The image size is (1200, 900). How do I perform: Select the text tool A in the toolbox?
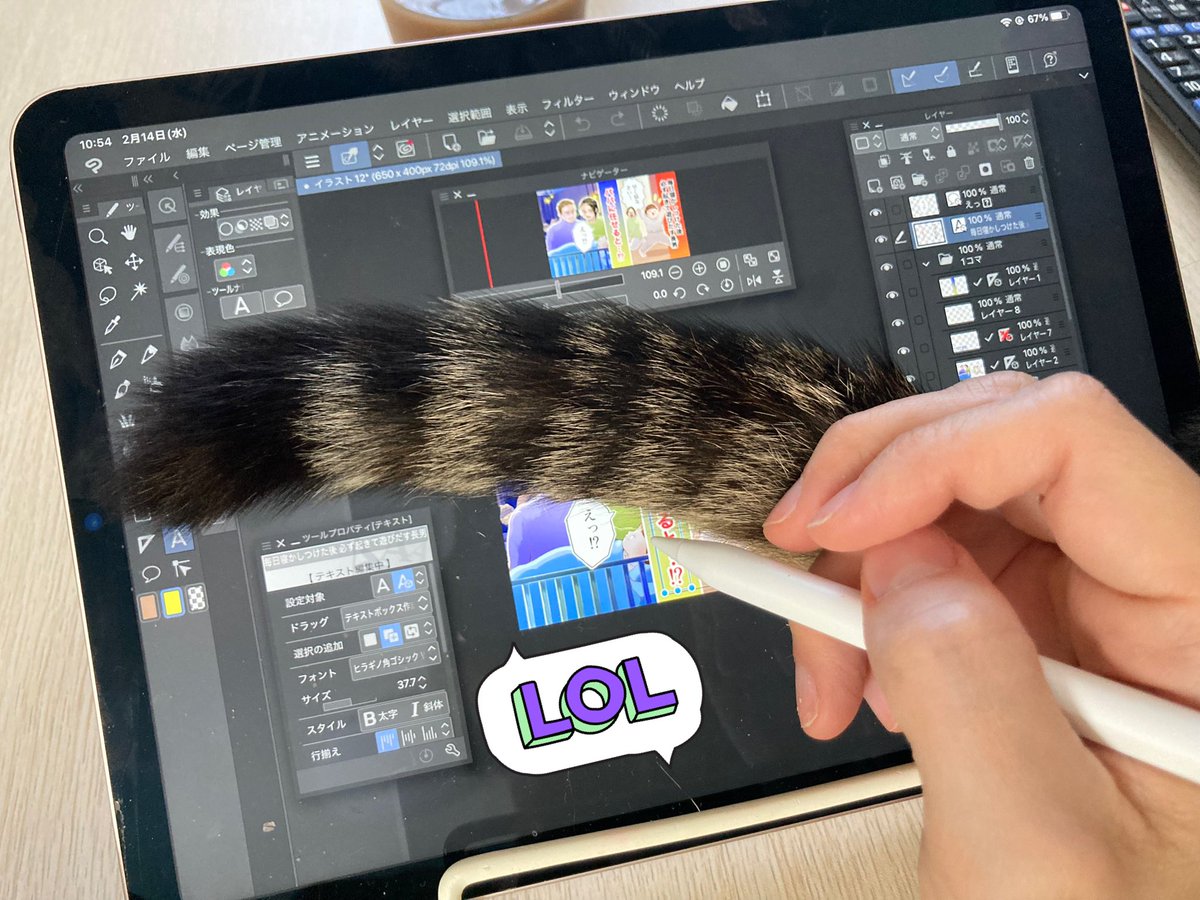(x=177, y=540)
